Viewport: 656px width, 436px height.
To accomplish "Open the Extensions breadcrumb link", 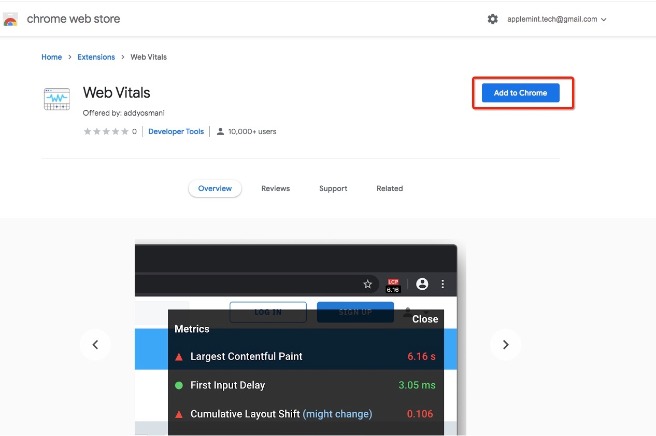I will click(x=96, y=57).
